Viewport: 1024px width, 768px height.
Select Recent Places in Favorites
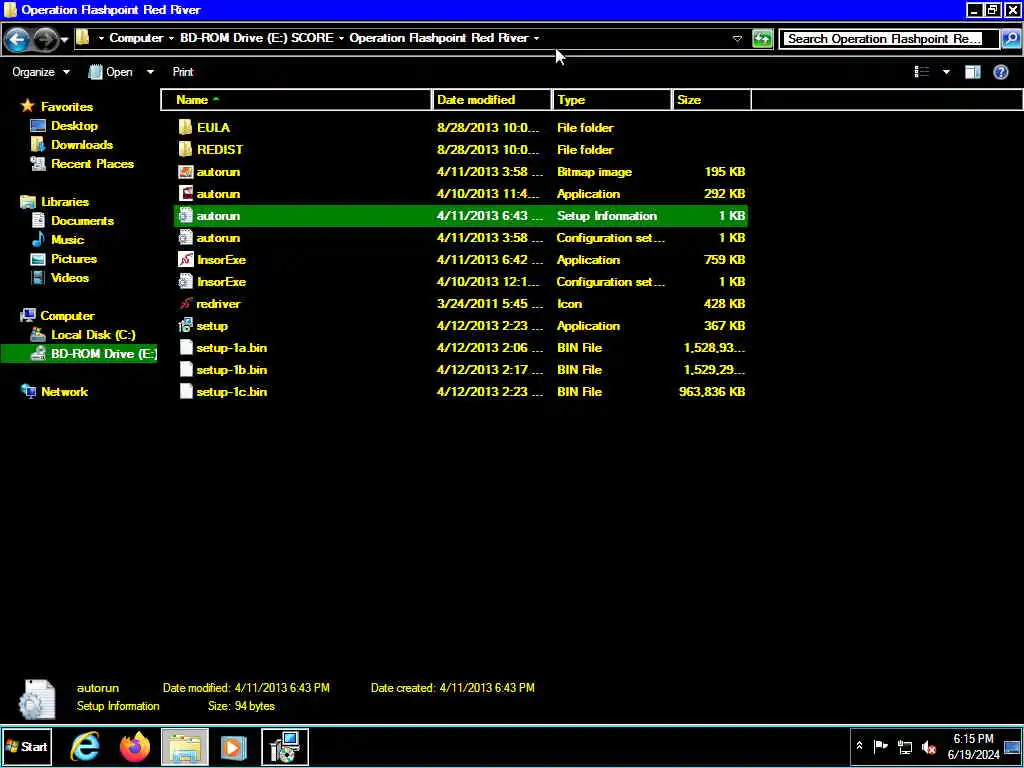pos(92,163)
